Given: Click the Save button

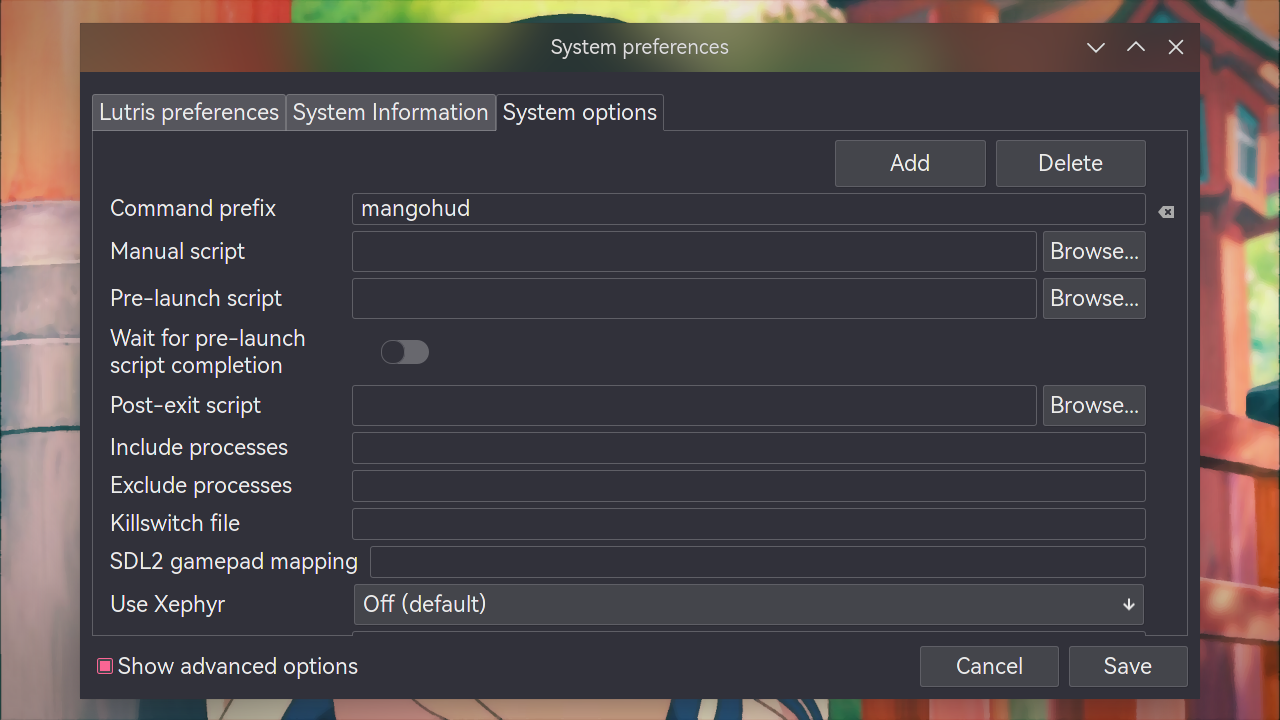Looking at the screenshot, I should click(x=1127, y=666).
